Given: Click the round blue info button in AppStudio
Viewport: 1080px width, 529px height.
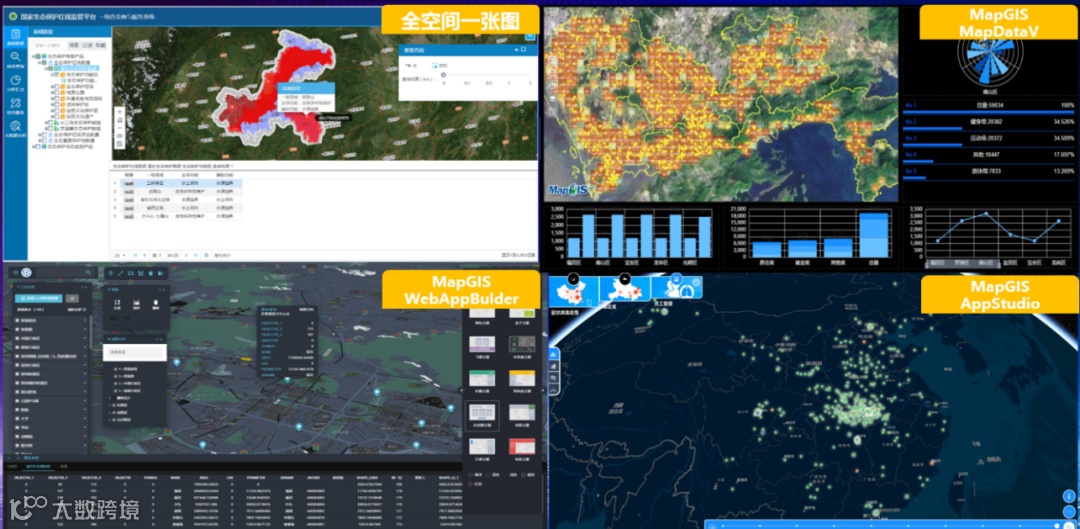Looking at the screenshot, I should 1068,496.
